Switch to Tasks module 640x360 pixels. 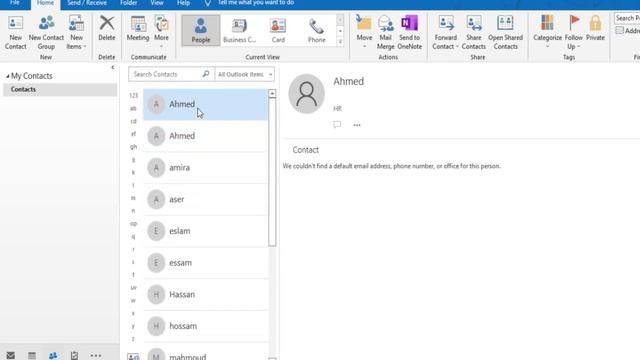[x=74, y=355]
